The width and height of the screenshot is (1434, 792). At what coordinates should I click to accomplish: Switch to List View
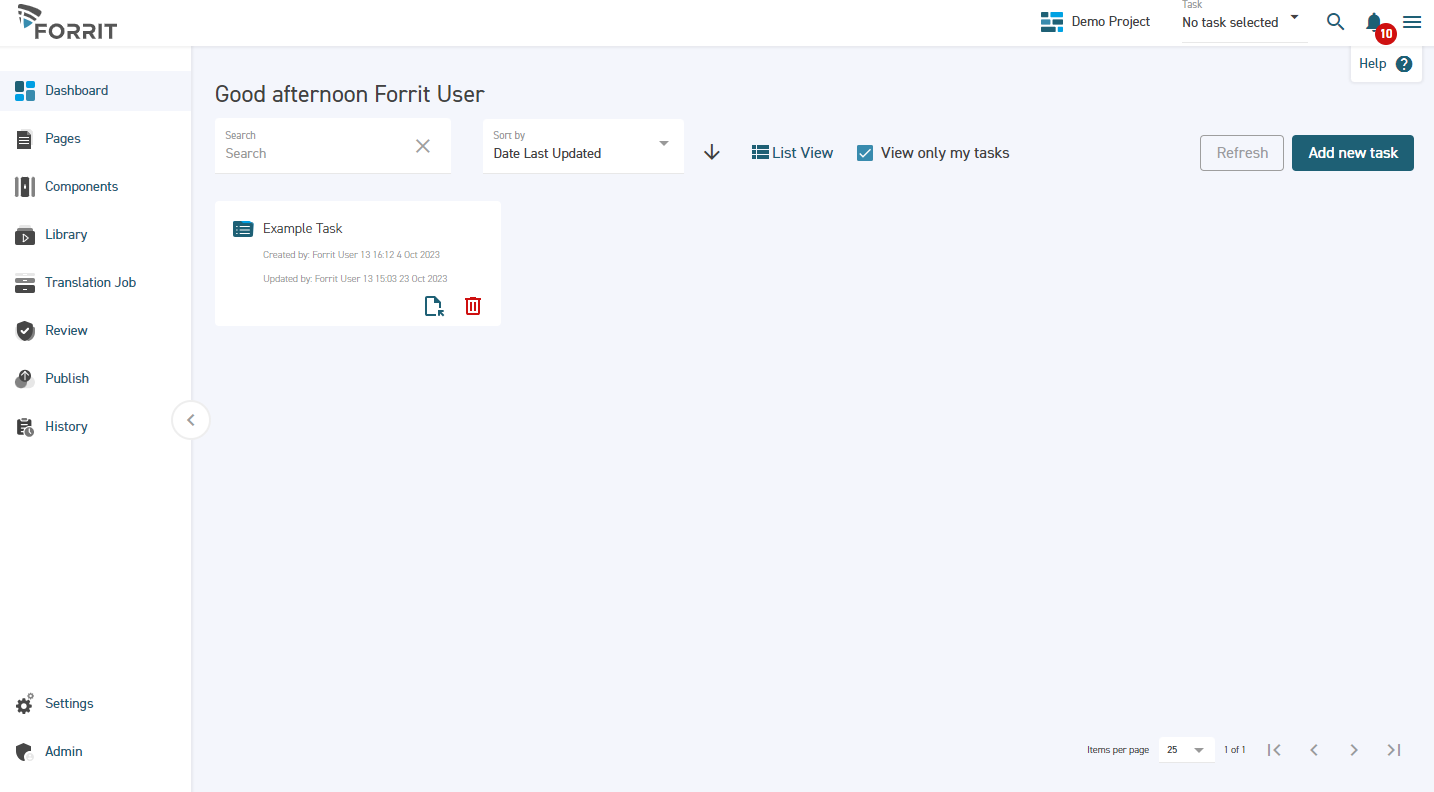tap(792, 153)
